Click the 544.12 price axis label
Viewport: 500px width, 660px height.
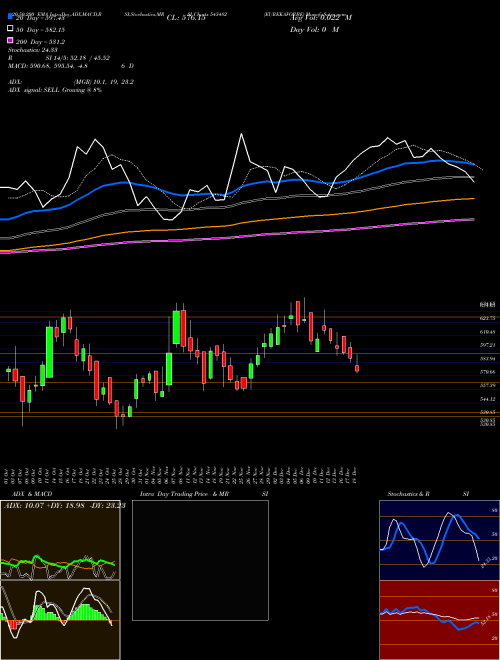[x=487, y=399]
